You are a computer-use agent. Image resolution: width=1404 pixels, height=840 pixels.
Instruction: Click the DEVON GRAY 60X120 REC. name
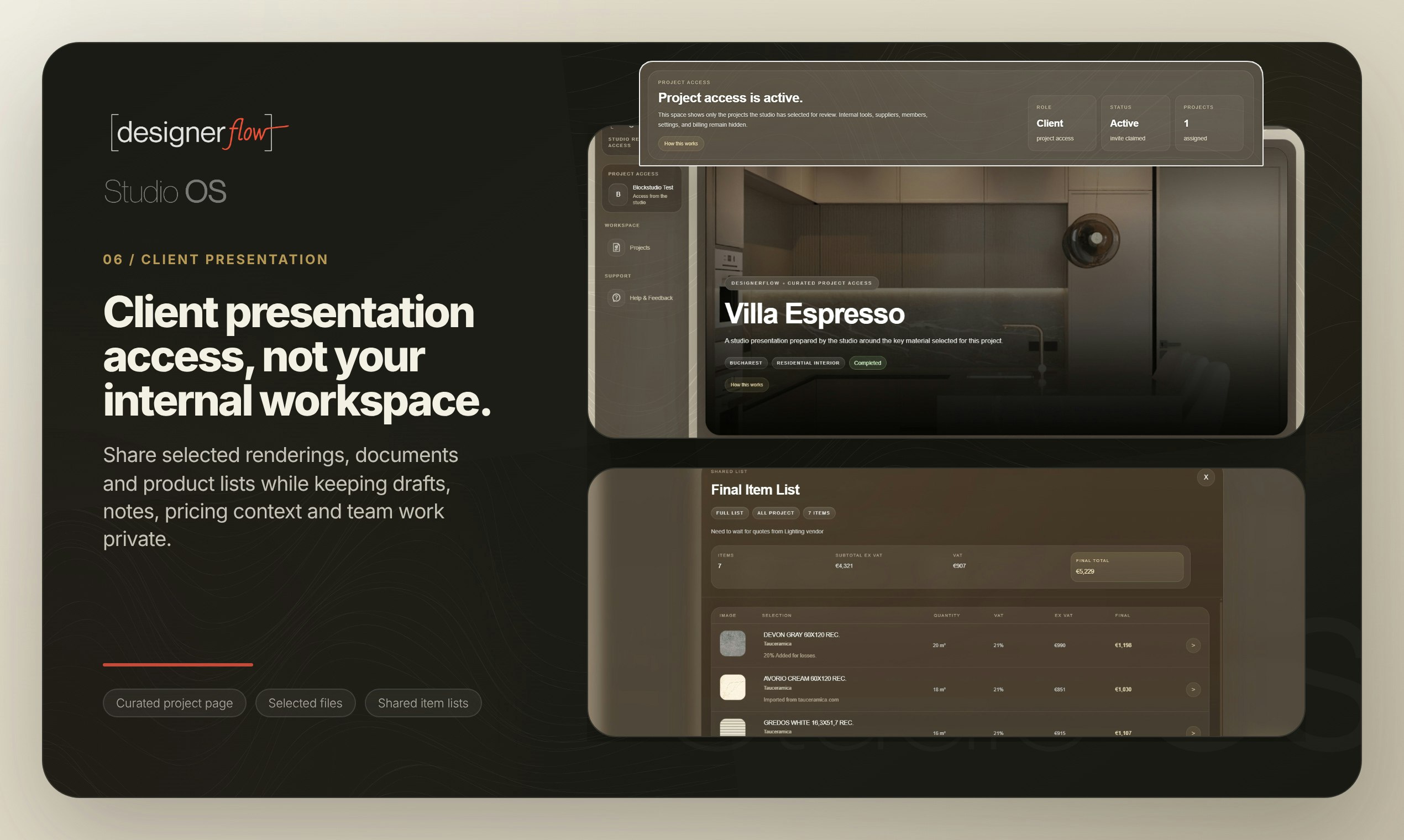click(x=801, y=634)
